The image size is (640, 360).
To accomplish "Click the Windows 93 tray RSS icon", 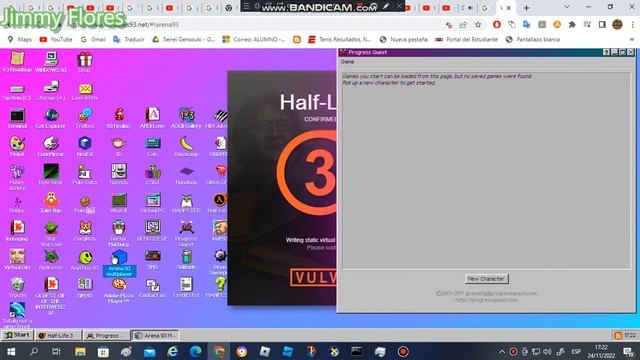I will coord(618,336).
